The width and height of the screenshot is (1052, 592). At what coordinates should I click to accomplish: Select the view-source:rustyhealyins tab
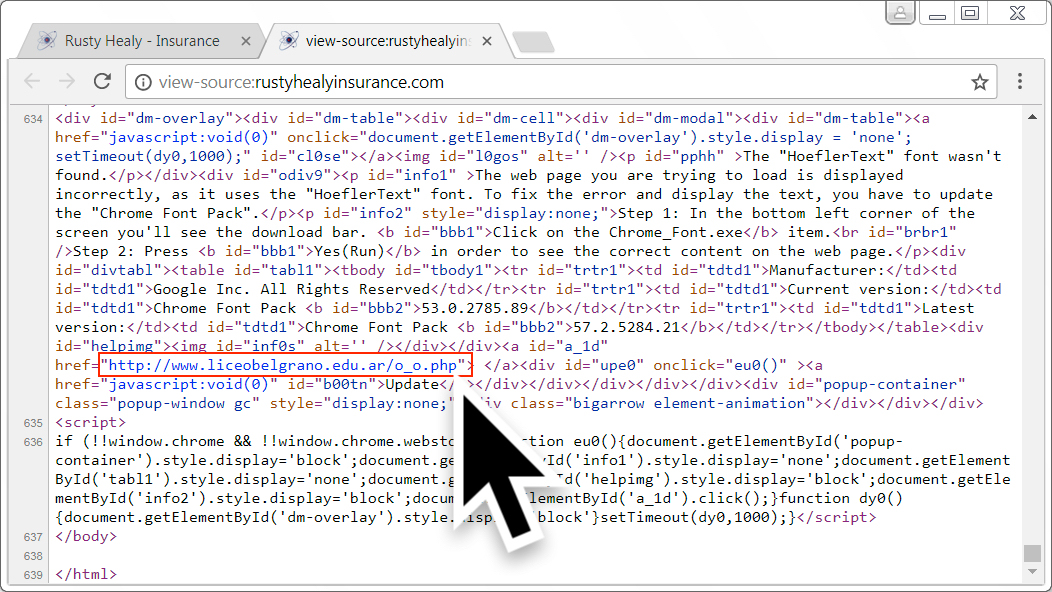[x=386, y=41]
